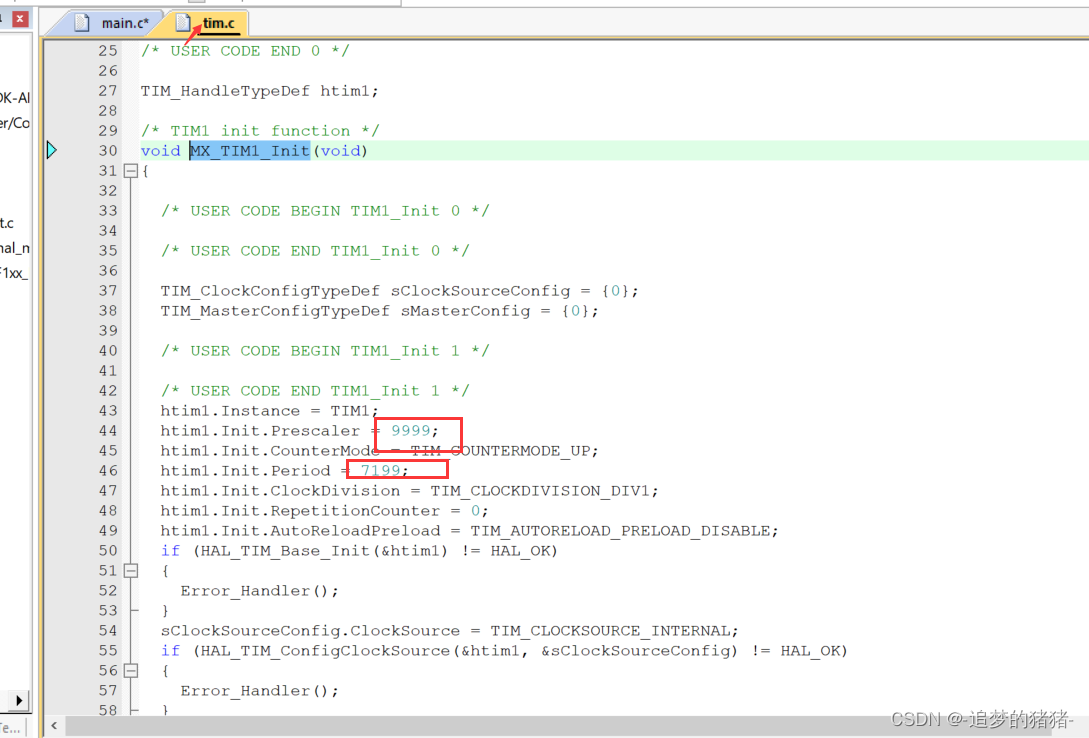Viewport: 1089px width, 738px height.
Task: Click the file icon on main.c* tab
Action: coord(82,23)
